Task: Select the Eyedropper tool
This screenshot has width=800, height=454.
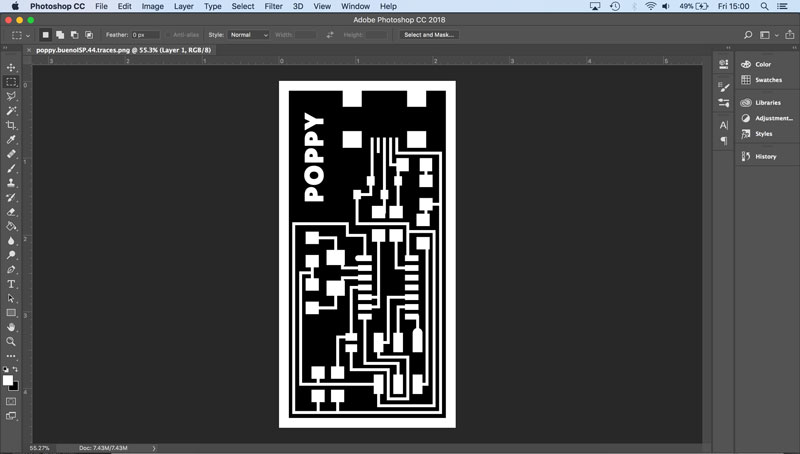Action: click(x=11, y=139)
